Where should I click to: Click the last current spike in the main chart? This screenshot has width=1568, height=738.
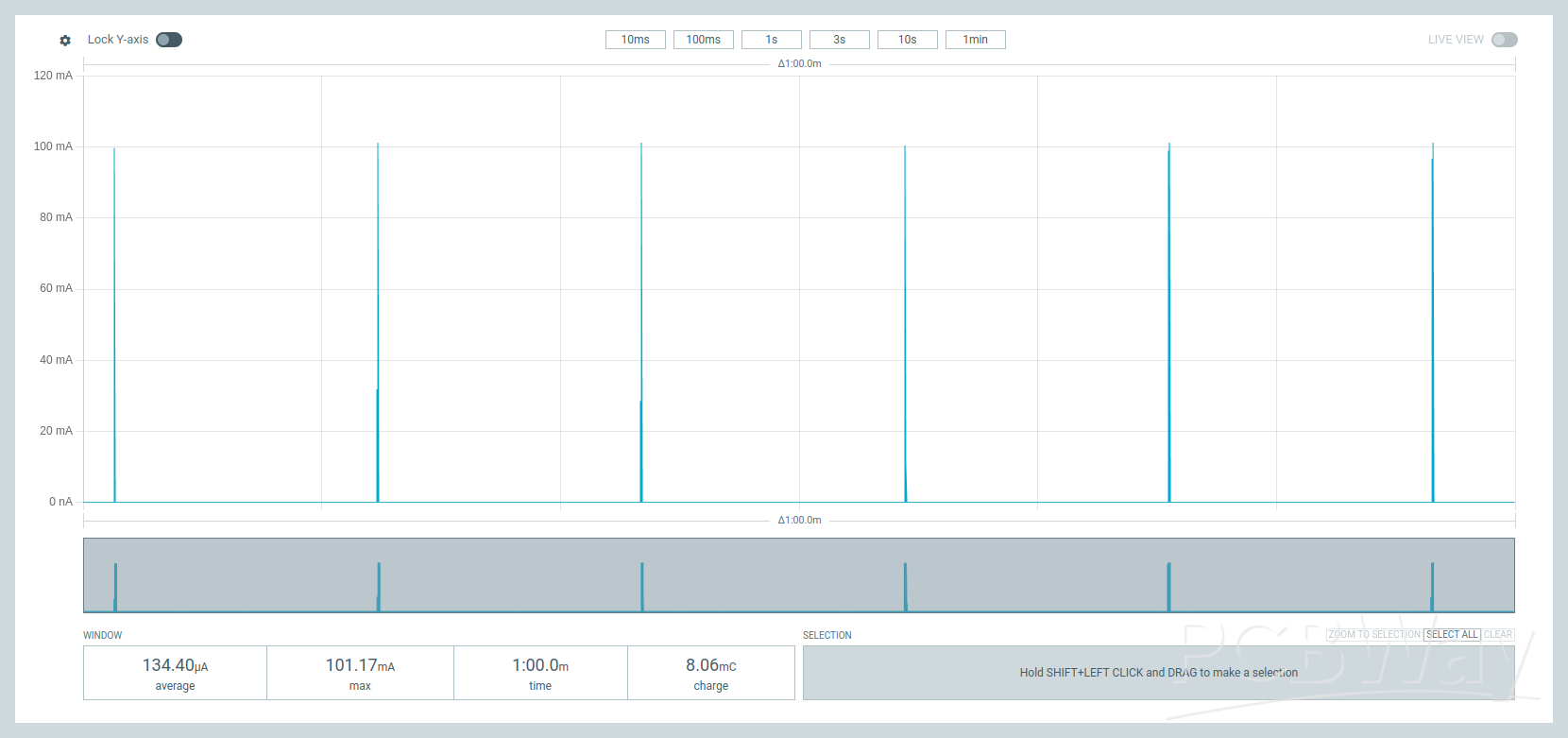coord(1433,321)
